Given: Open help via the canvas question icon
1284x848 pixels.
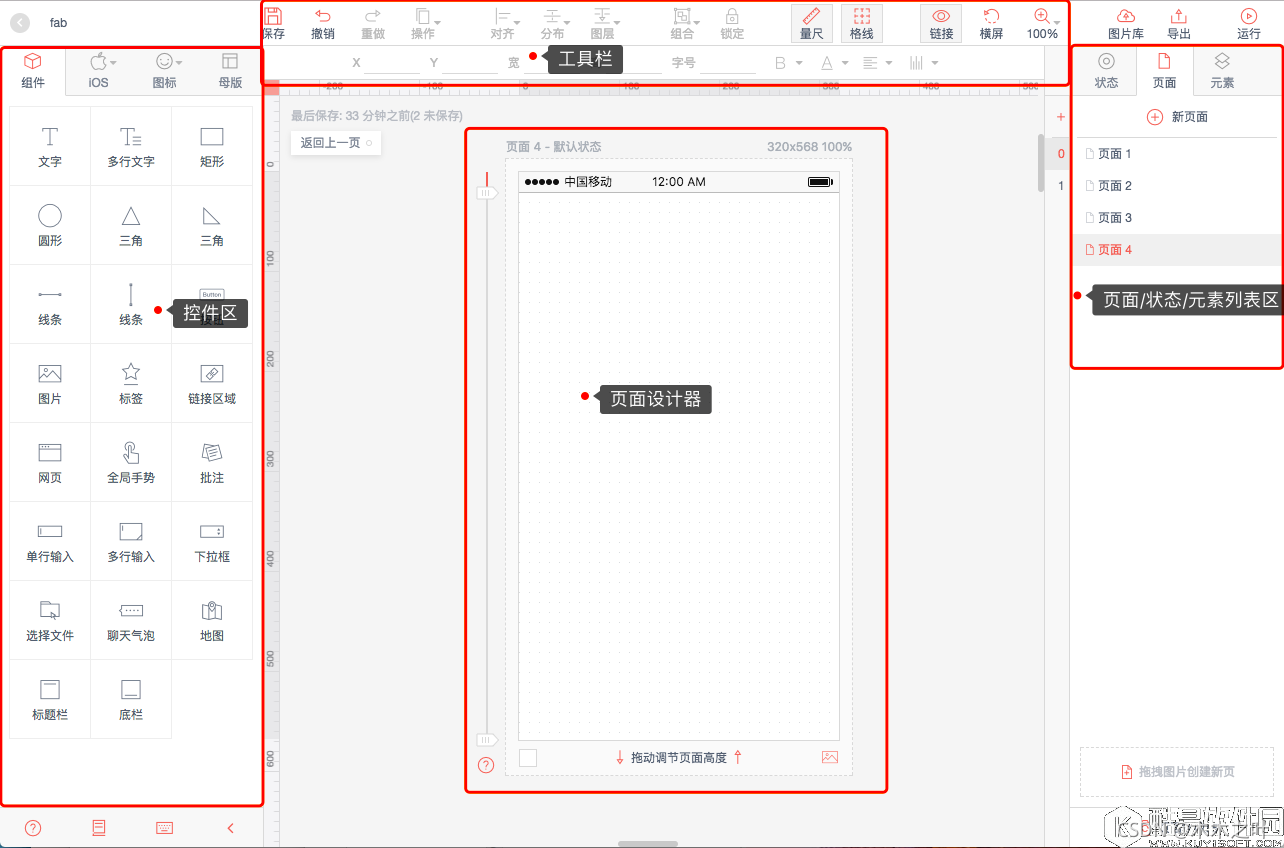Looking at the screenshot, I should click(x=486, y=765).
